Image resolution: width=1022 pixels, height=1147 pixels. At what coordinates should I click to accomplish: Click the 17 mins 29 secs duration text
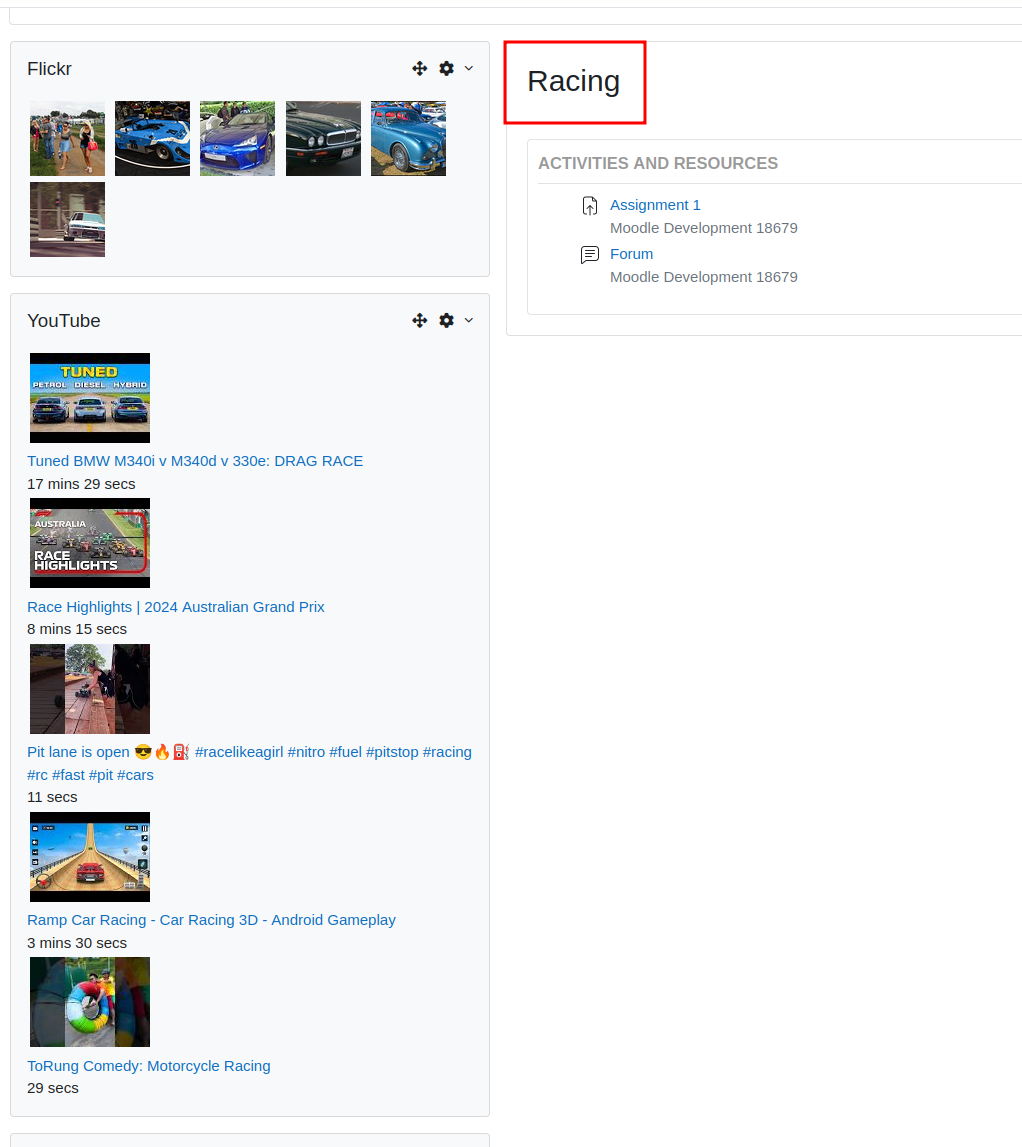pyautogui.click(x=81, y=484)
